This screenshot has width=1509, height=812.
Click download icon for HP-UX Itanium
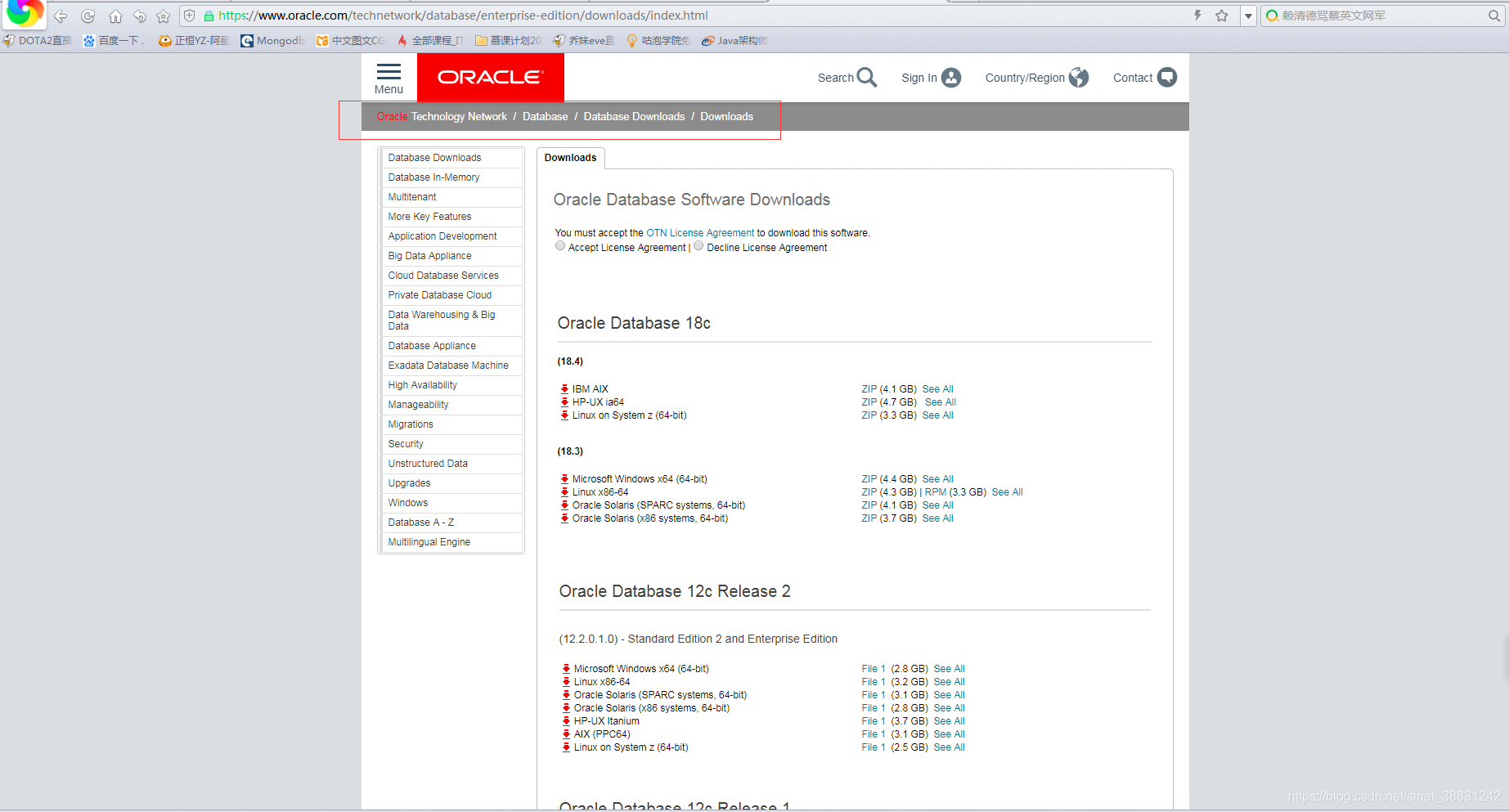pyautogui.click(x=566, y=721)
